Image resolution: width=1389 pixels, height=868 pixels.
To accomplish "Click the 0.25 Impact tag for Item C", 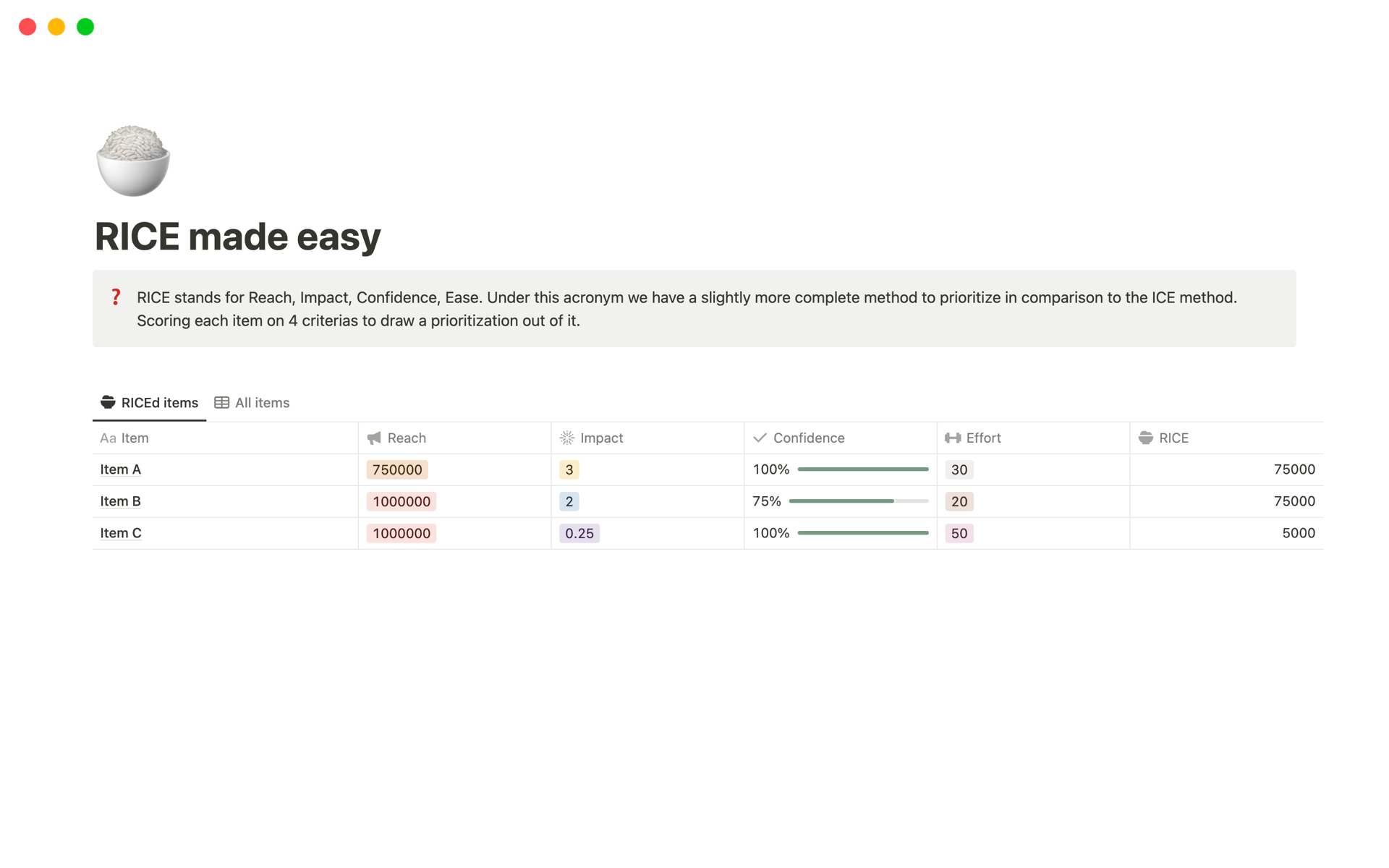I will click(x=579, y=534).
